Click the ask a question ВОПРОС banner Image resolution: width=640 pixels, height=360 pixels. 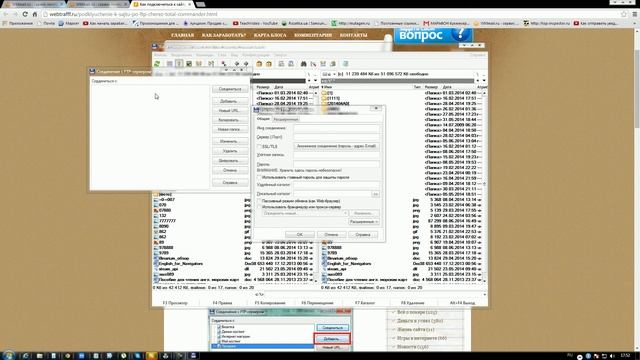[433, 35]
